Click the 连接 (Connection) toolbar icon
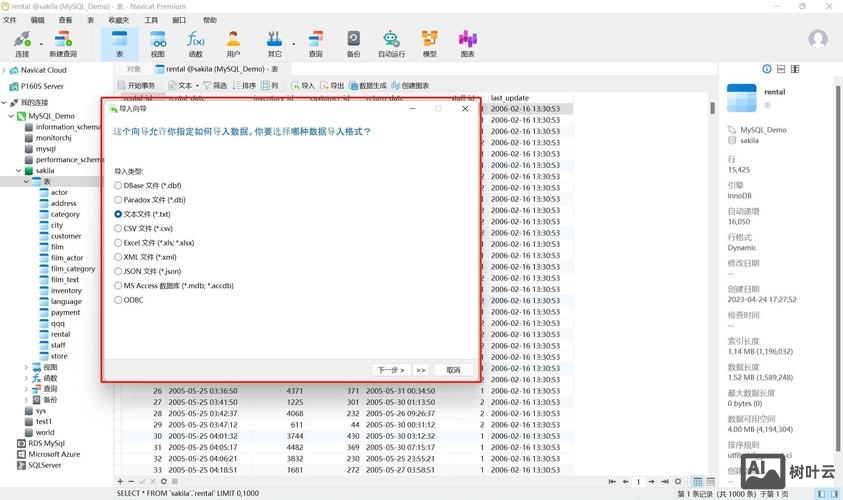The width and height of the screenshot is (843, 500). click(x=22, y=42)
